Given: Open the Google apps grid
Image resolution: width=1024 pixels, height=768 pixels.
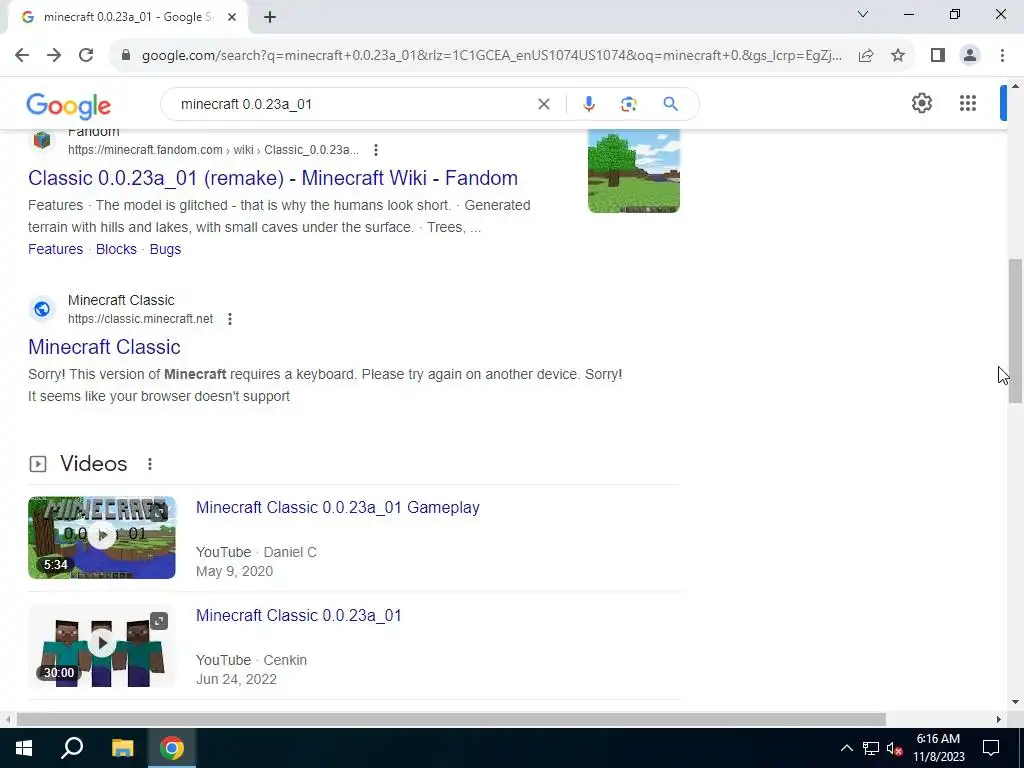Looking at the screenshot, I should [968, 103].
